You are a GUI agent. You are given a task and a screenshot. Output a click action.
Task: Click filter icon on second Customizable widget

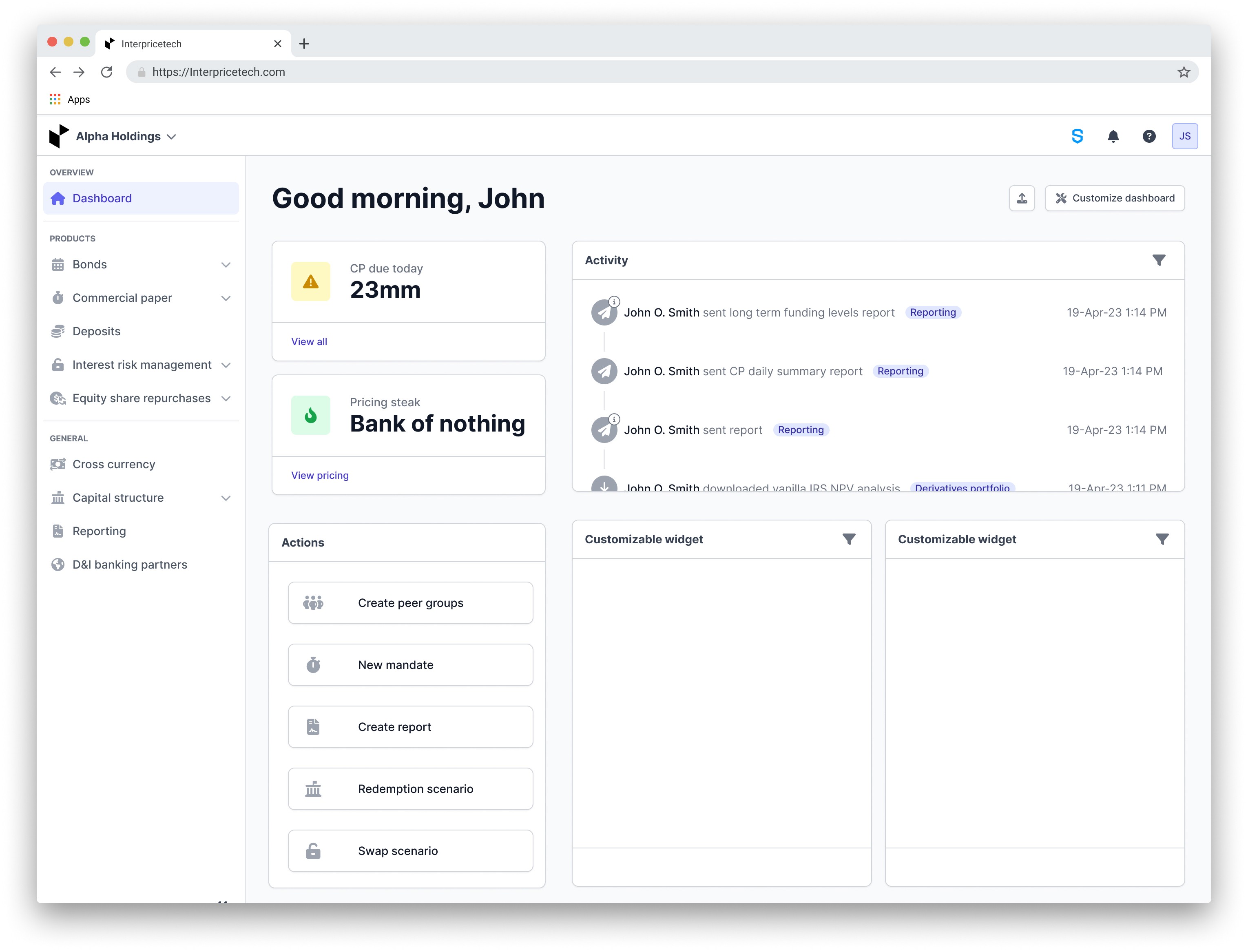pyautogui.click(x=1161, y=539)
